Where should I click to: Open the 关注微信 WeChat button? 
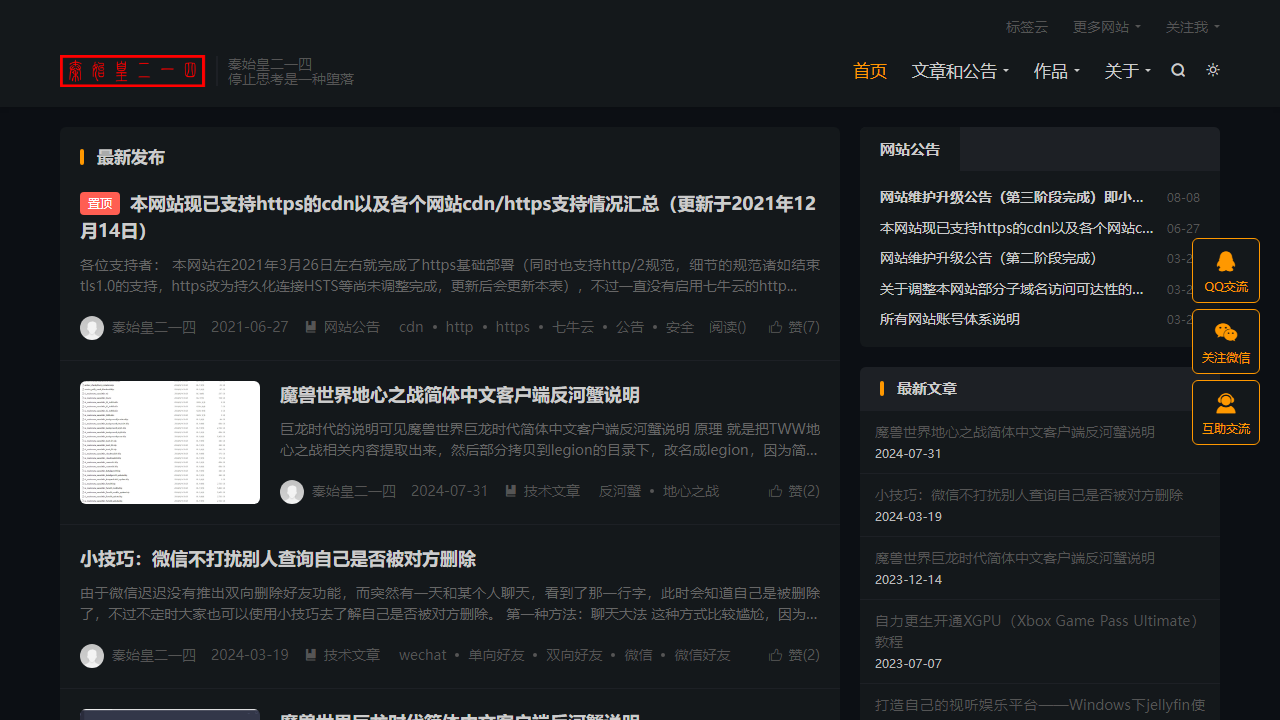tap(1226, 342)
